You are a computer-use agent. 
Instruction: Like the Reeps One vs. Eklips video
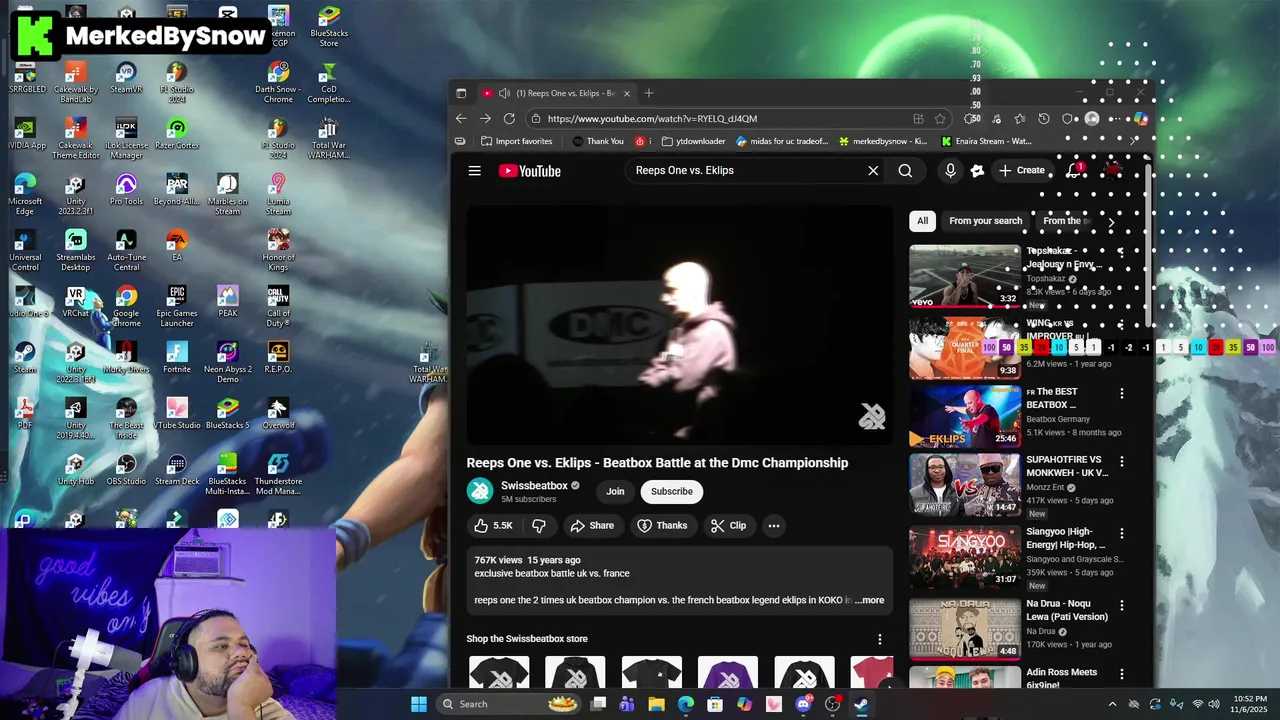tap(493, 526)
